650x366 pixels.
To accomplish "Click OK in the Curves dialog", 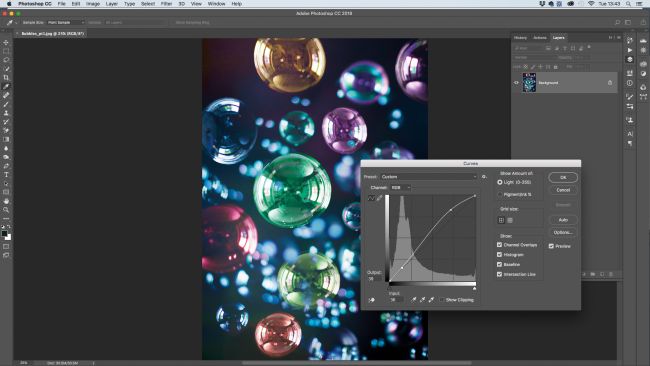I will click(x=563, y=177).
